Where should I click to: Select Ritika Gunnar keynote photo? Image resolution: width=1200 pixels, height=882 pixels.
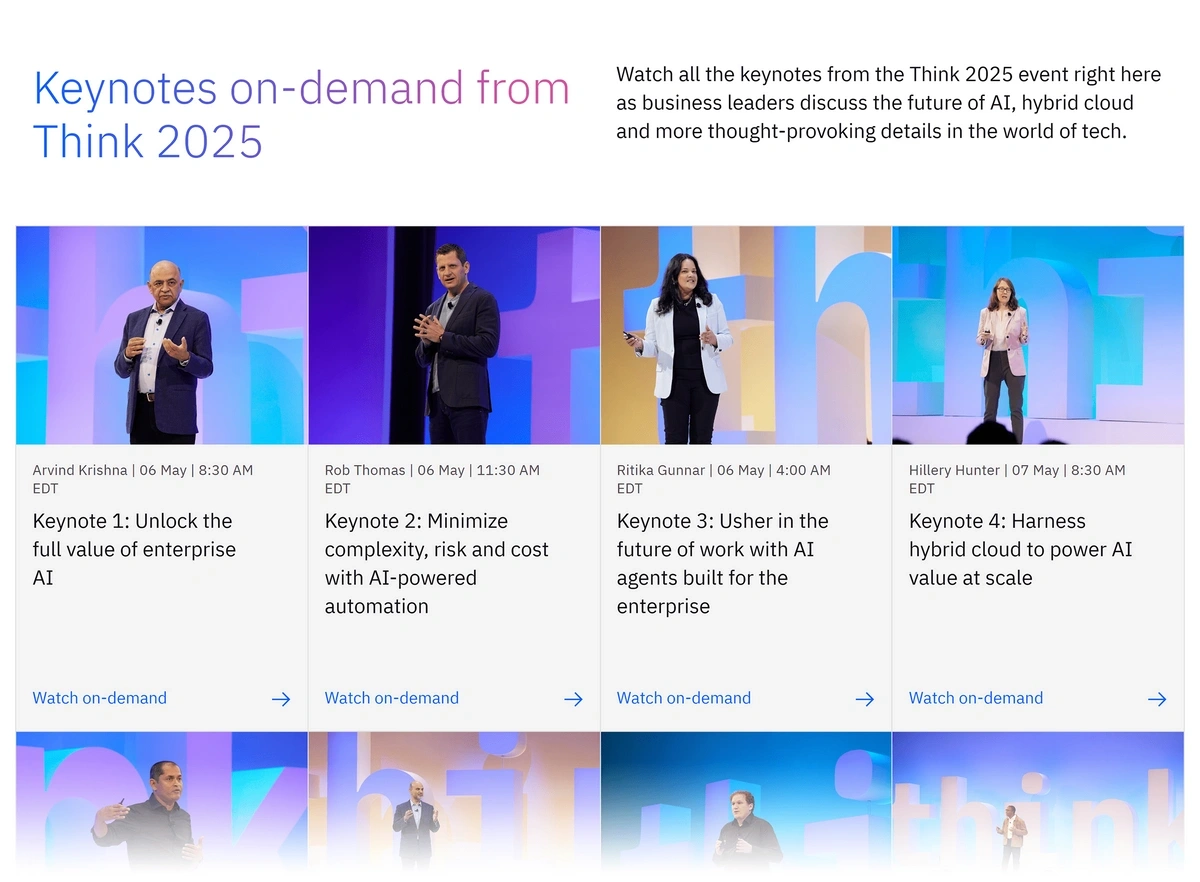(x=746, y=335)
